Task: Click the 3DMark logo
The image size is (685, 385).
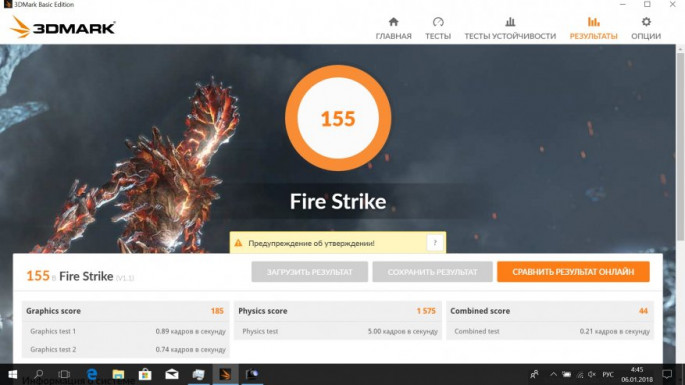Action: click(62, 28)
